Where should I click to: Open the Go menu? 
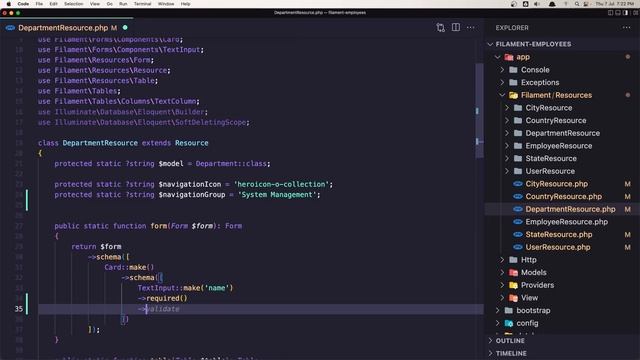(x=110, y=4)
